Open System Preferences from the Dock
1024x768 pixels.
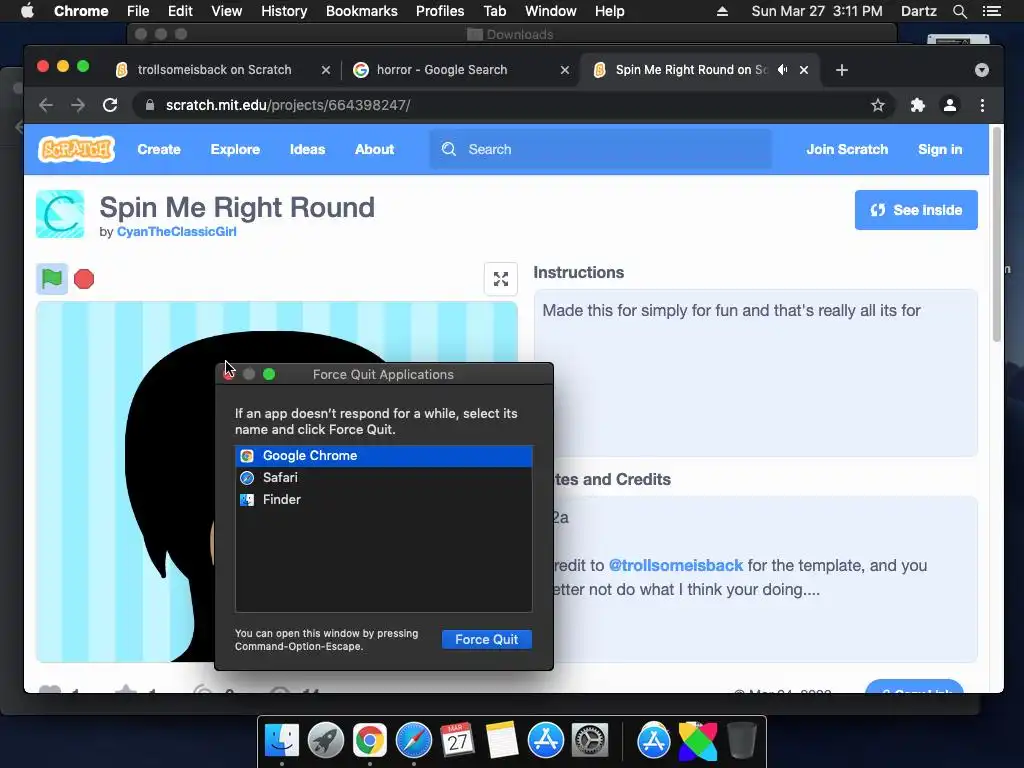(590, 741)
